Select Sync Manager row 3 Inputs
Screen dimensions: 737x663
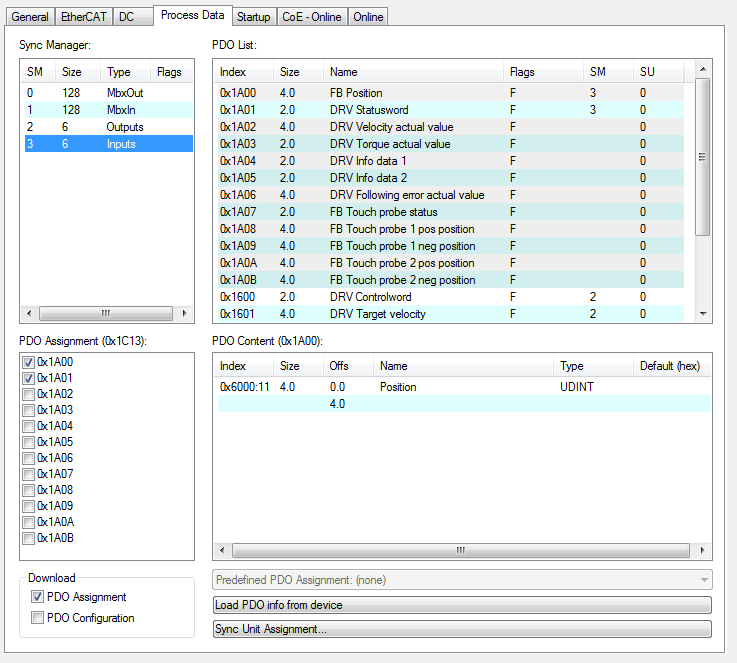[x=109, y=144]
